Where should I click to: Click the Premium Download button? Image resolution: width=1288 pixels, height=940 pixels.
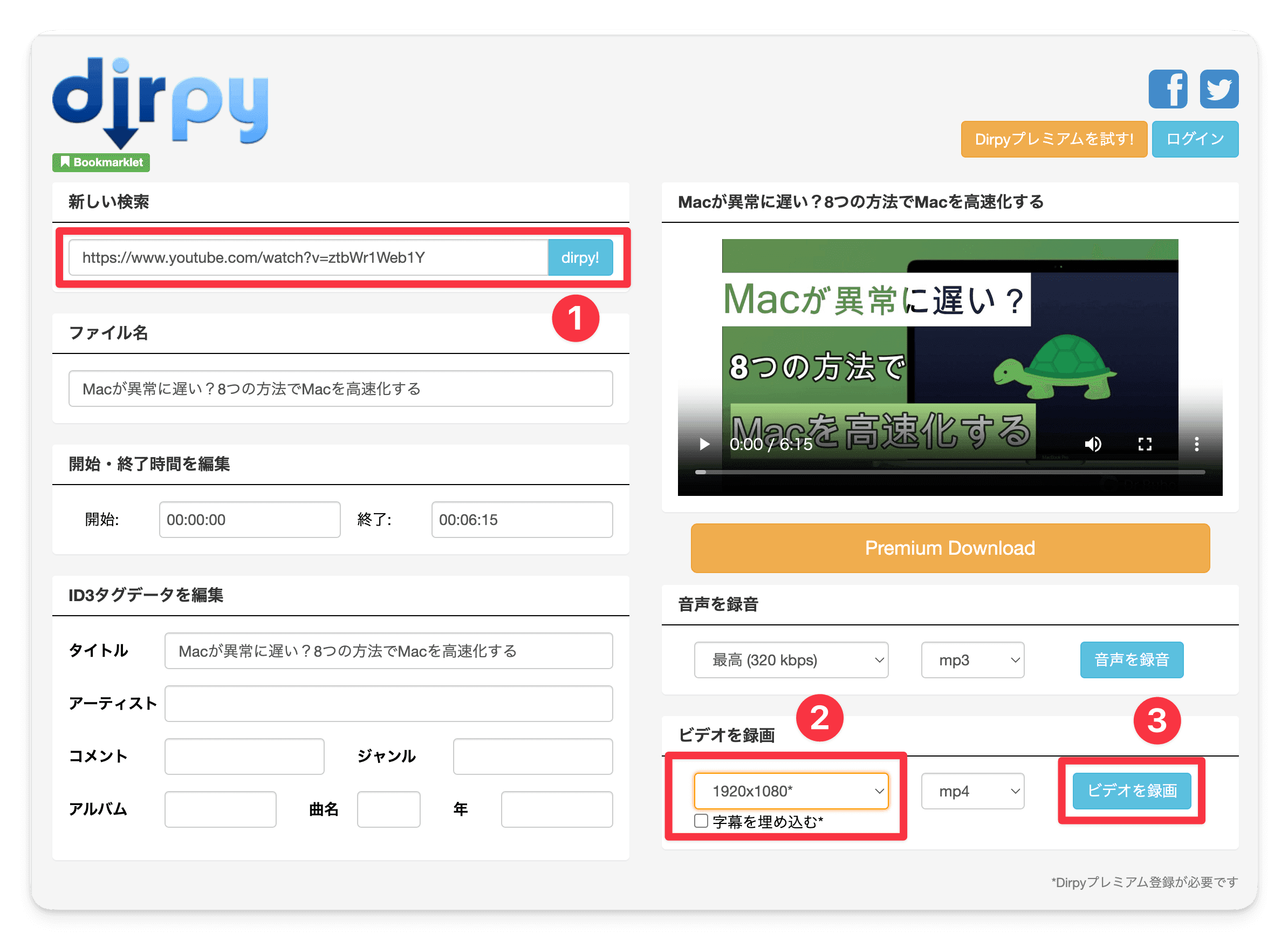(949, 547)
